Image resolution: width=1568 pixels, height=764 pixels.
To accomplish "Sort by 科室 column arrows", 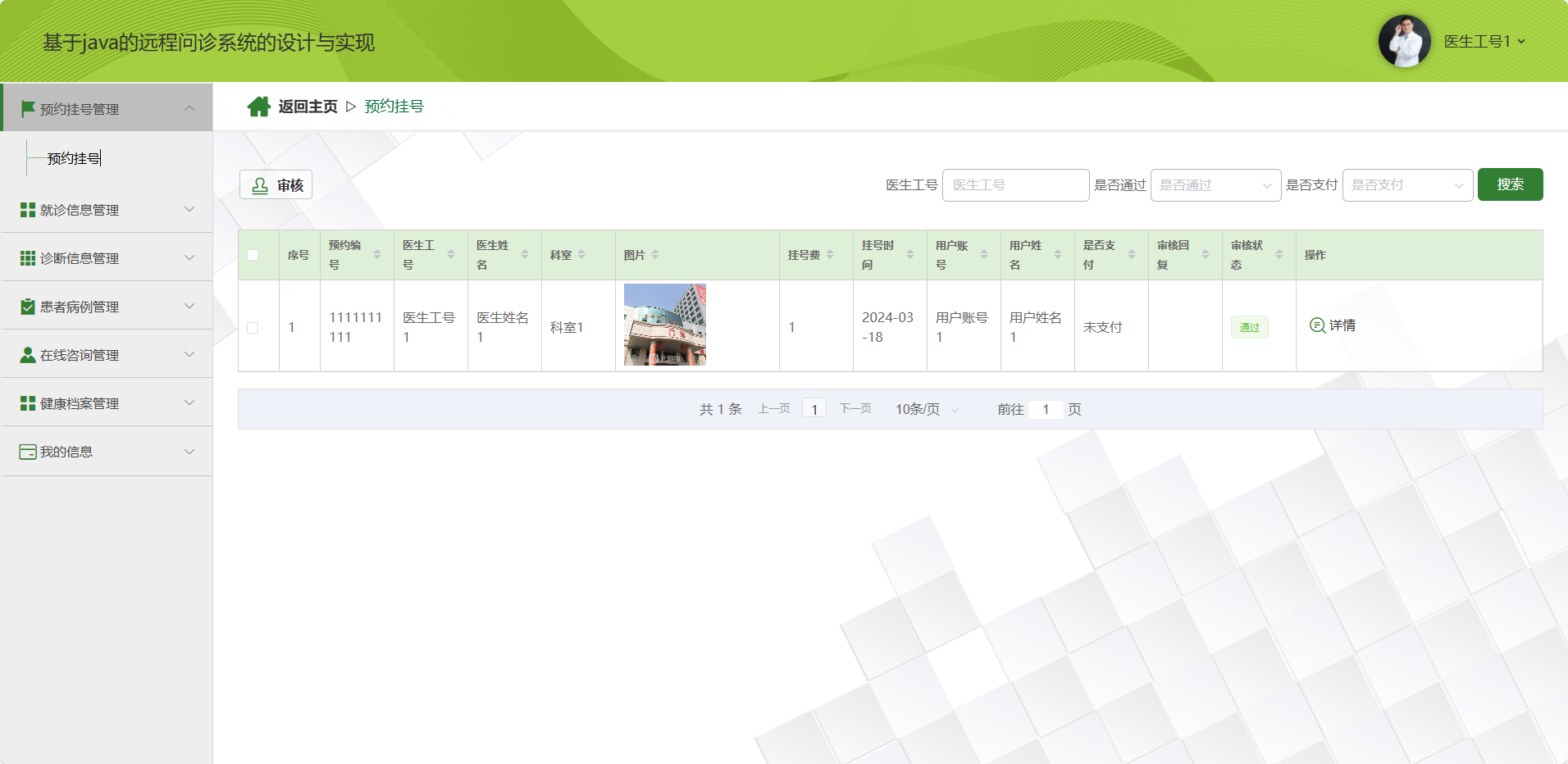I will [x=581, y=255].
